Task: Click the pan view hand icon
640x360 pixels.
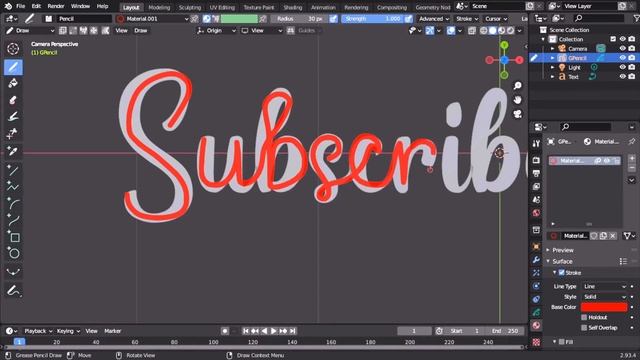Action: click(518, 100)
